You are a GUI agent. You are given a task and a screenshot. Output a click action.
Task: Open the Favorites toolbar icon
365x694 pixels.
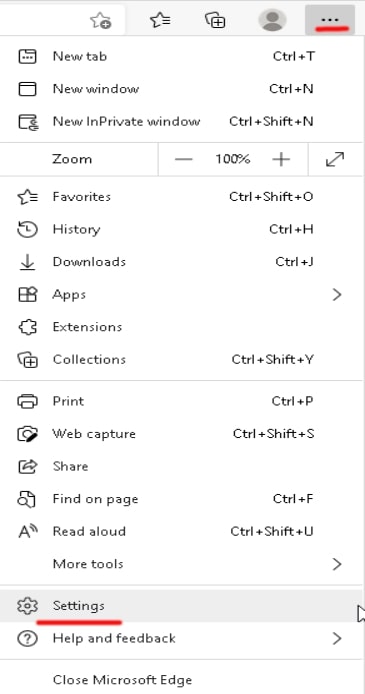pyautogui.click(x=160, y=20)
